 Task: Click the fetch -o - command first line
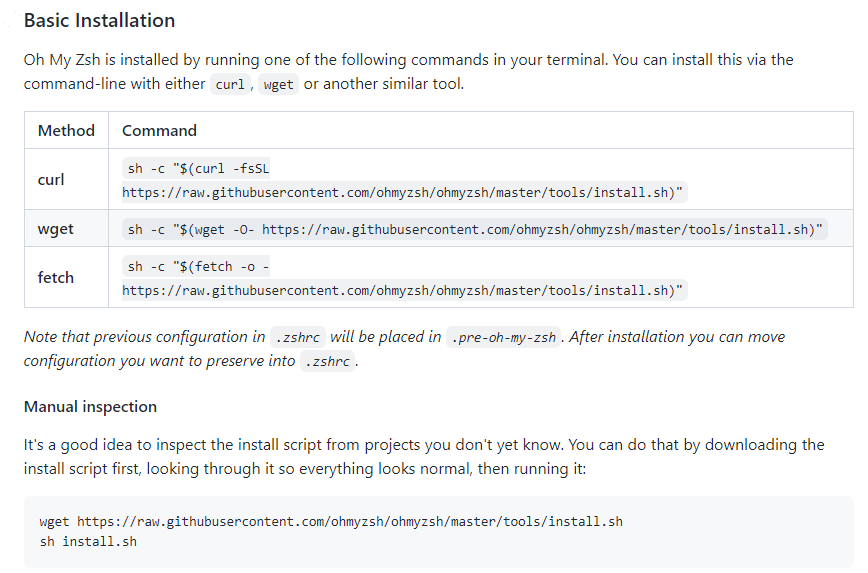pos(198,267)
